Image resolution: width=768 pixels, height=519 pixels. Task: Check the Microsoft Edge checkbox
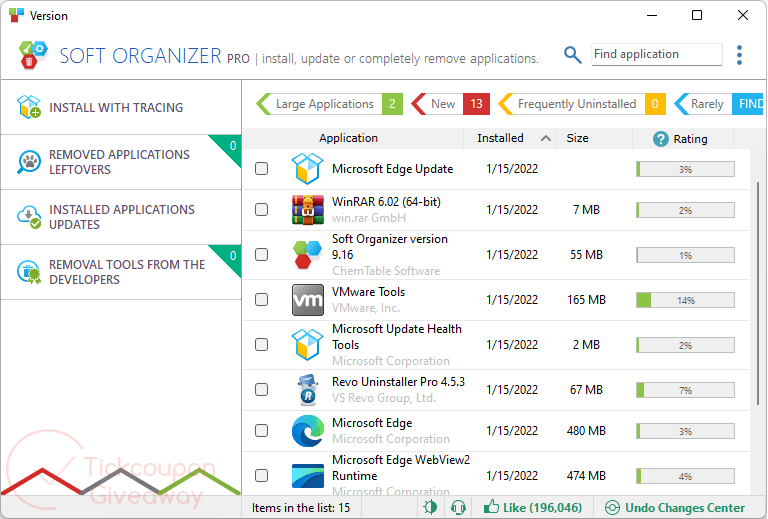coord(262,431)
